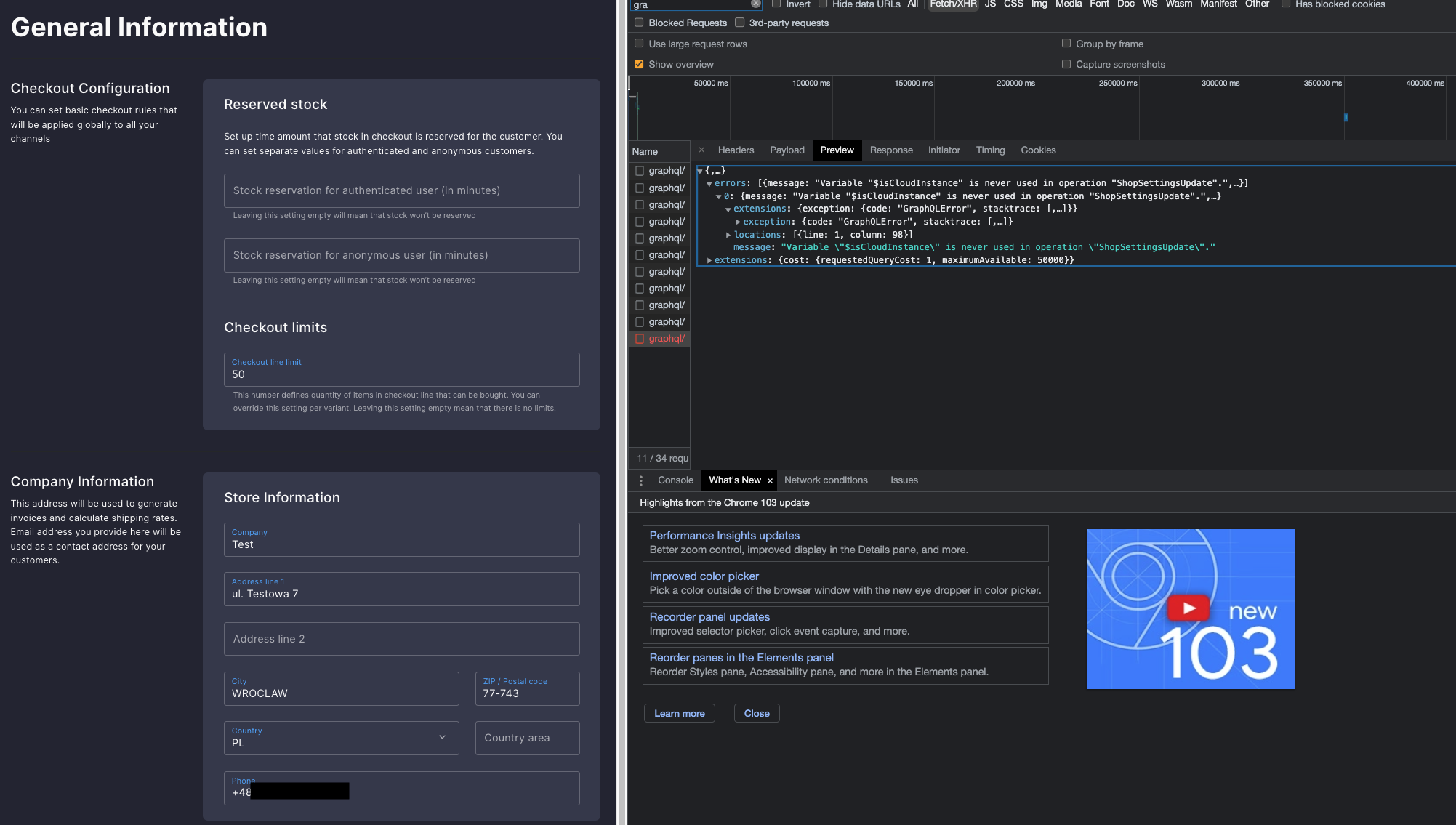Check Has blocked cookies filter

point(1286,4)
